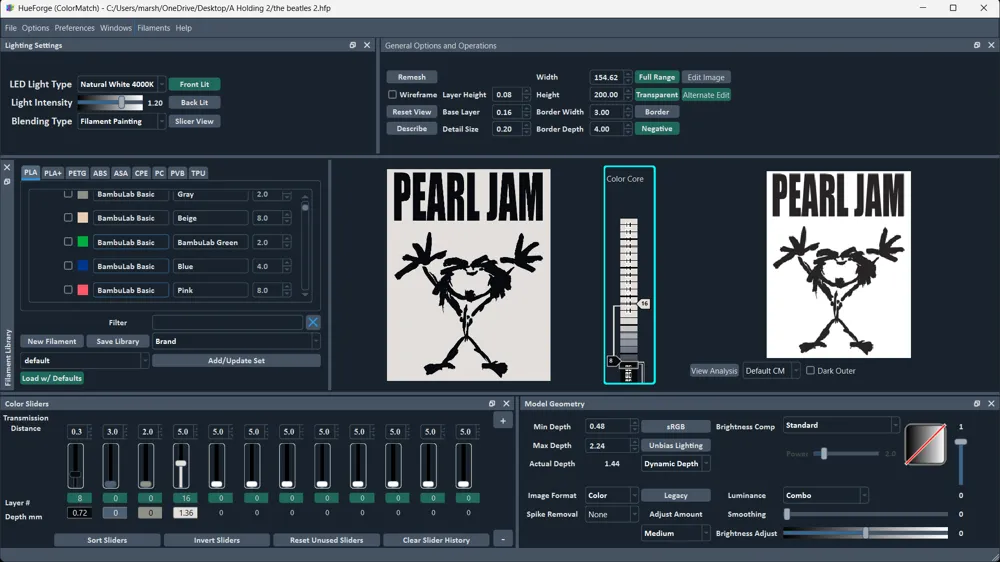Click the HueForge app icon in the title bar

point(10,8)
